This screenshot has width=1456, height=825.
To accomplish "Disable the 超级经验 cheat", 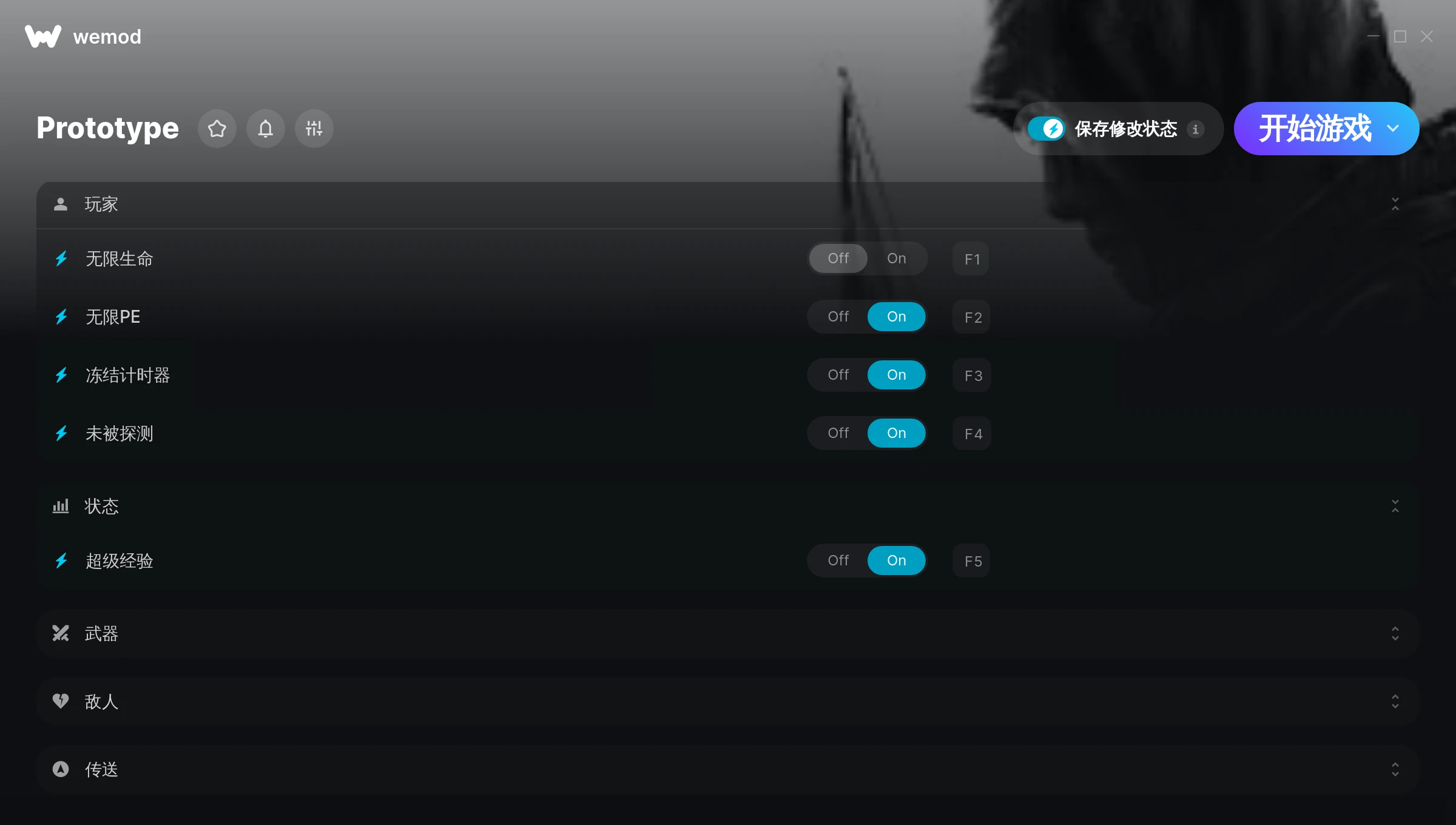I will click(x=838, y=561).
